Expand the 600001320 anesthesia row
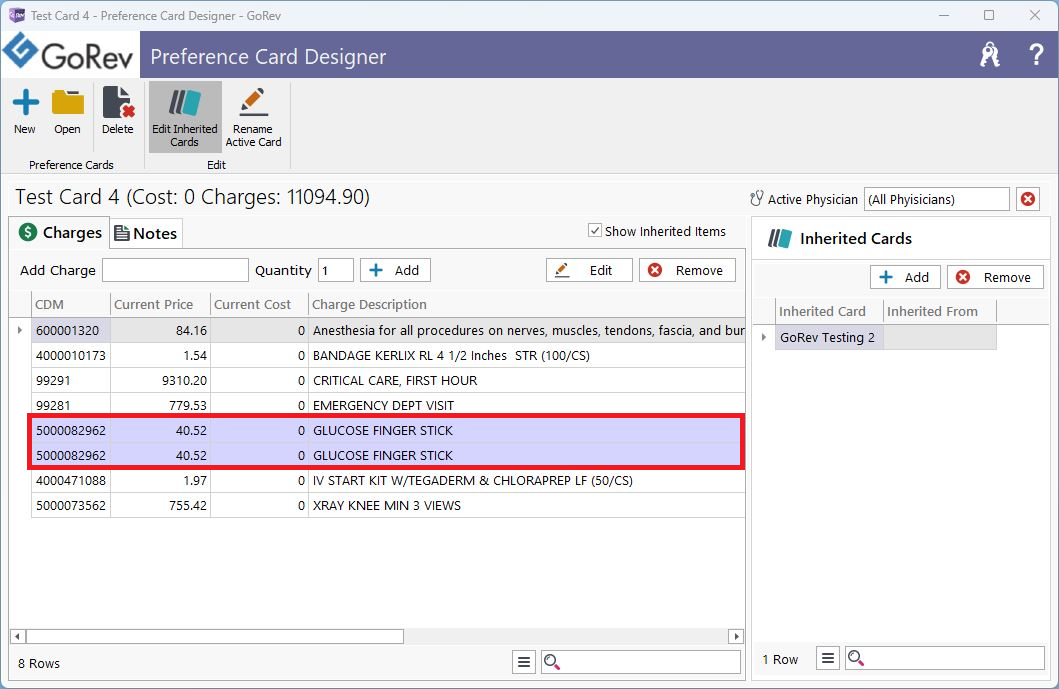Viewport: 1059px width, 689px height. [x=20, y=330]
